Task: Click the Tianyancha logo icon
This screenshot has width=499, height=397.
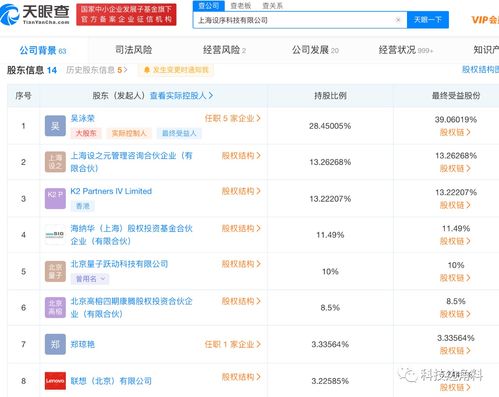Action: click(x=10, y=14)
